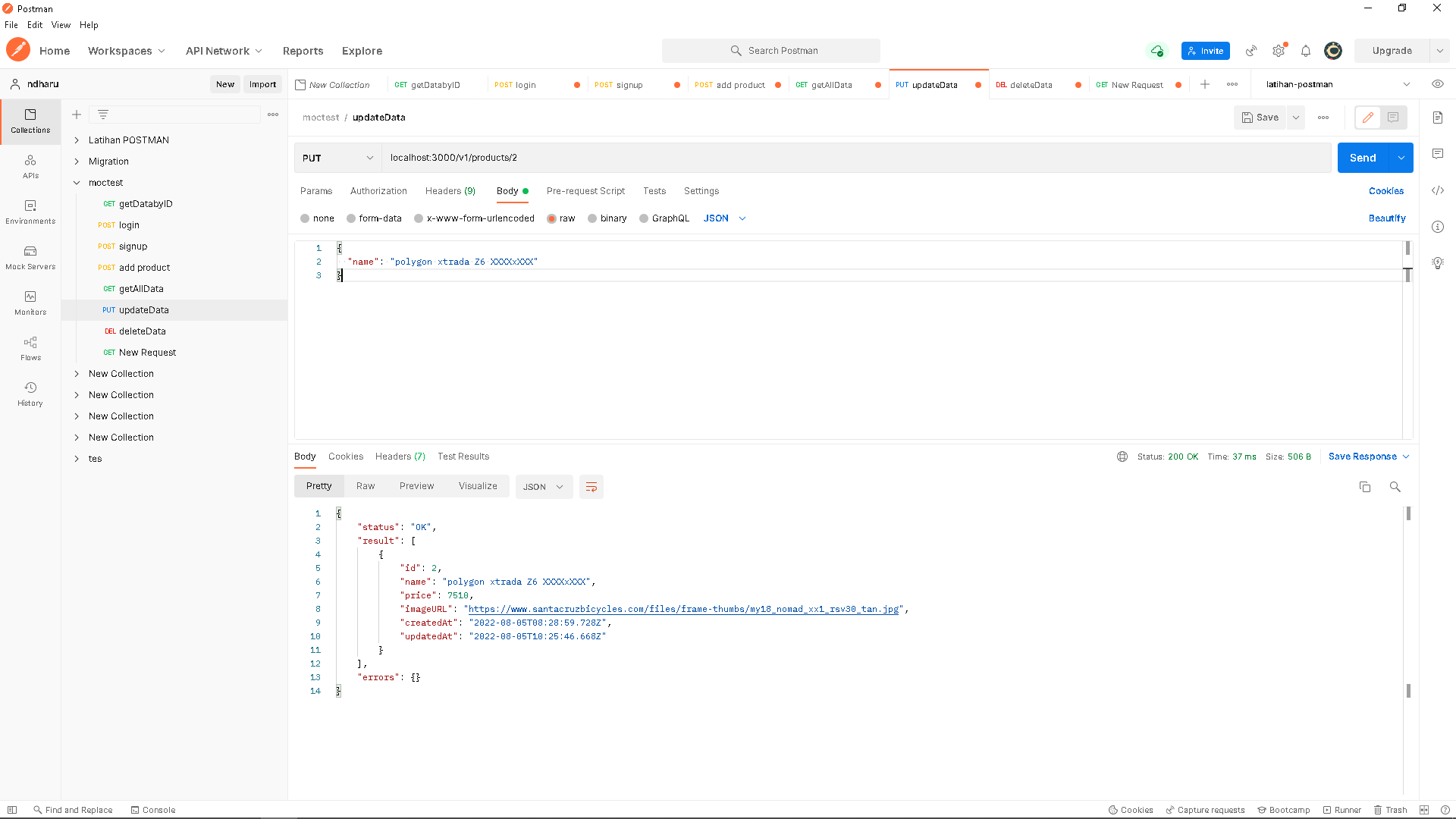This screenshot has width=1456, height=819.
Task: Open the Workspaces menu
Action: [126, 51]
